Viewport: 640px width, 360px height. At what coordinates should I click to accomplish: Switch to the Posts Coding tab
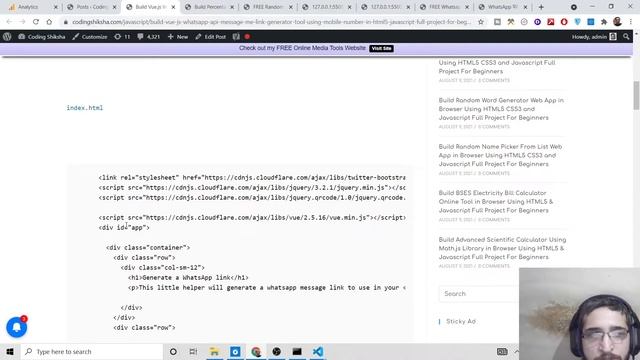(91, 7)
